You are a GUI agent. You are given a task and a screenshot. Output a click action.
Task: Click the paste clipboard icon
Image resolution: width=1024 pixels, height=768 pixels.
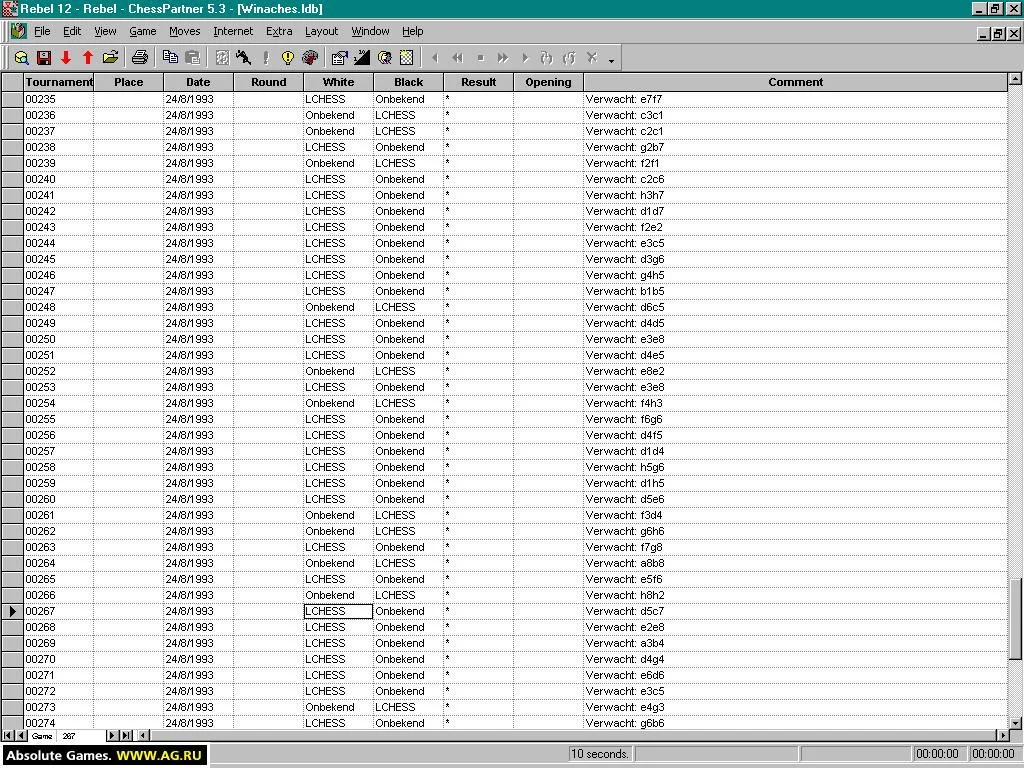[193, 58]
